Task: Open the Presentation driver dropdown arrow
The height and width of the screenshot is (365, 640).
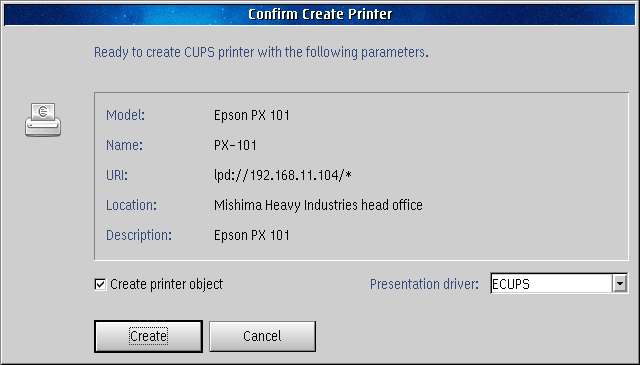Action: 620,283
